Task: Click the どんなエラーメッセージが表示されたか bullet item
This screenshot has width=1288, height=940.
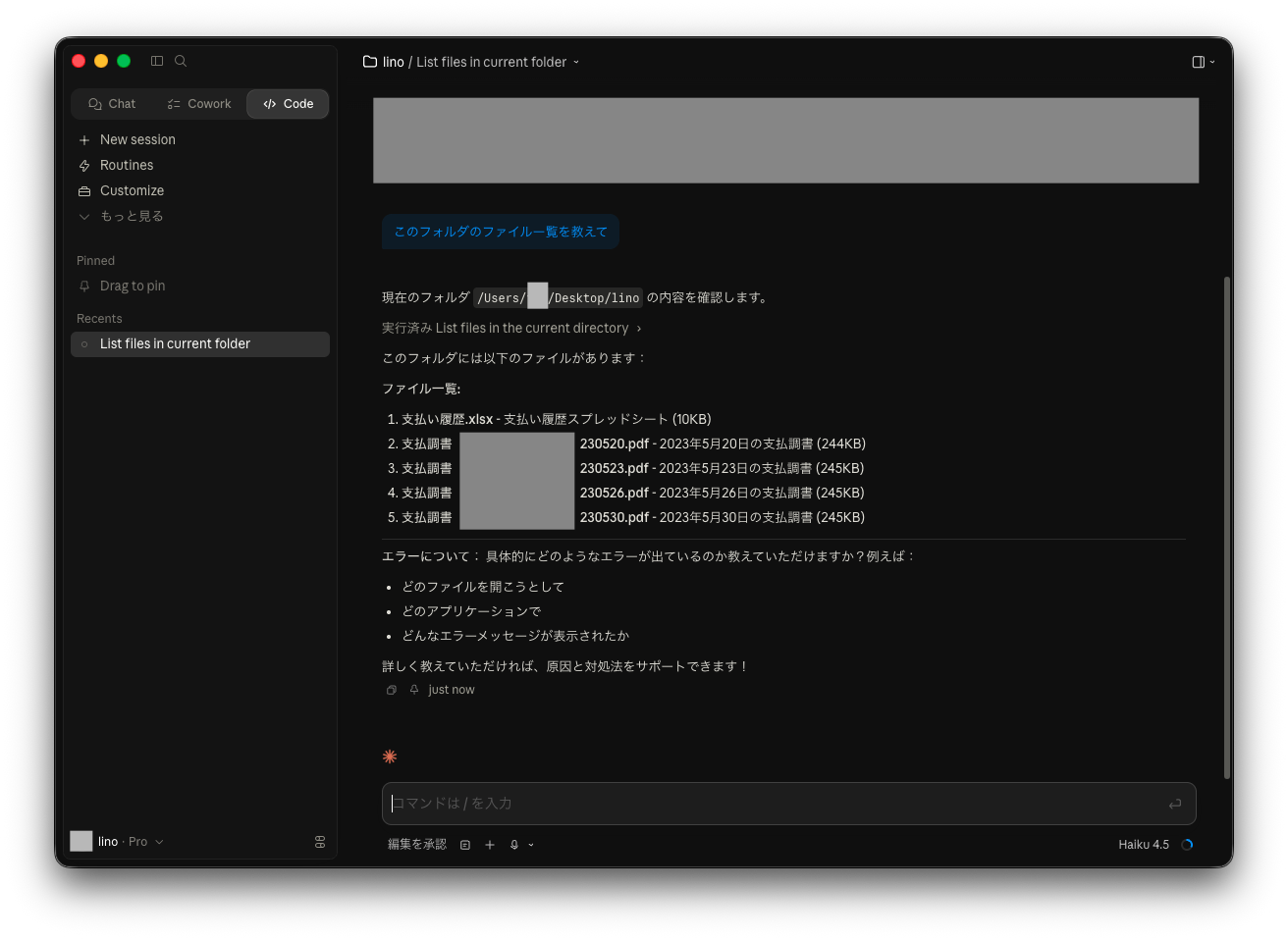Action: click(515, 636)
